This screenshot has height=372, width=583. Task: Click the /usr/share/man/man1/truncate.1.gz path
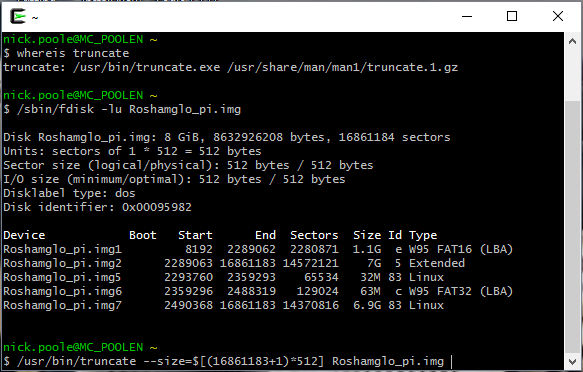tap(342, 67)
